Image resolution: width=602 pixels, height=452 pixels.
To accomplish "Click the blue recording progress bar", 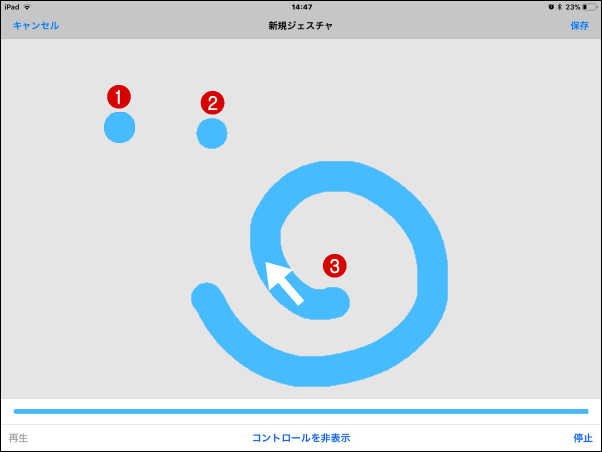I will click(x=301, y=411).
